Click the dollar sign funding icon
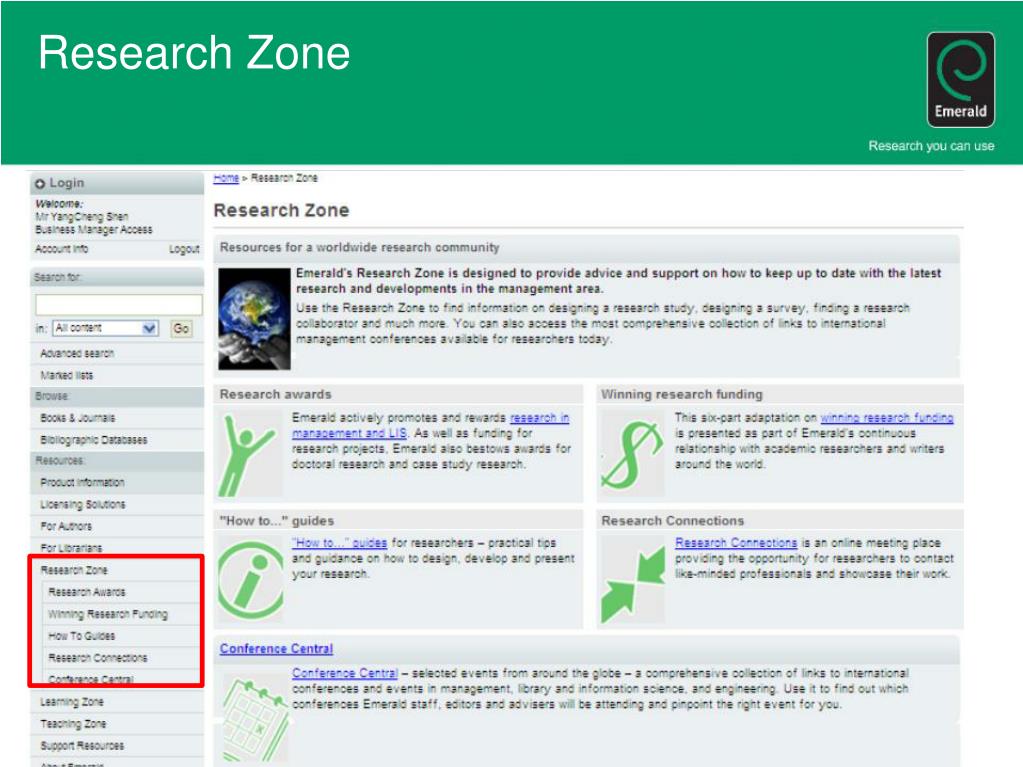The height and width of the screenshot is (767, 1023). point(632,455)
